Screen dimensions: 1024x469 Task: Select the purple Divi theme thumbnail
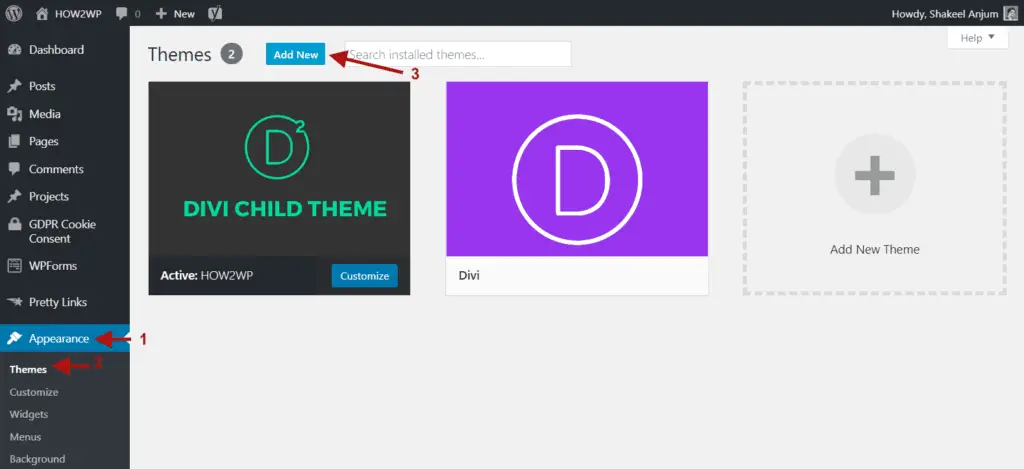coord(577,169)
